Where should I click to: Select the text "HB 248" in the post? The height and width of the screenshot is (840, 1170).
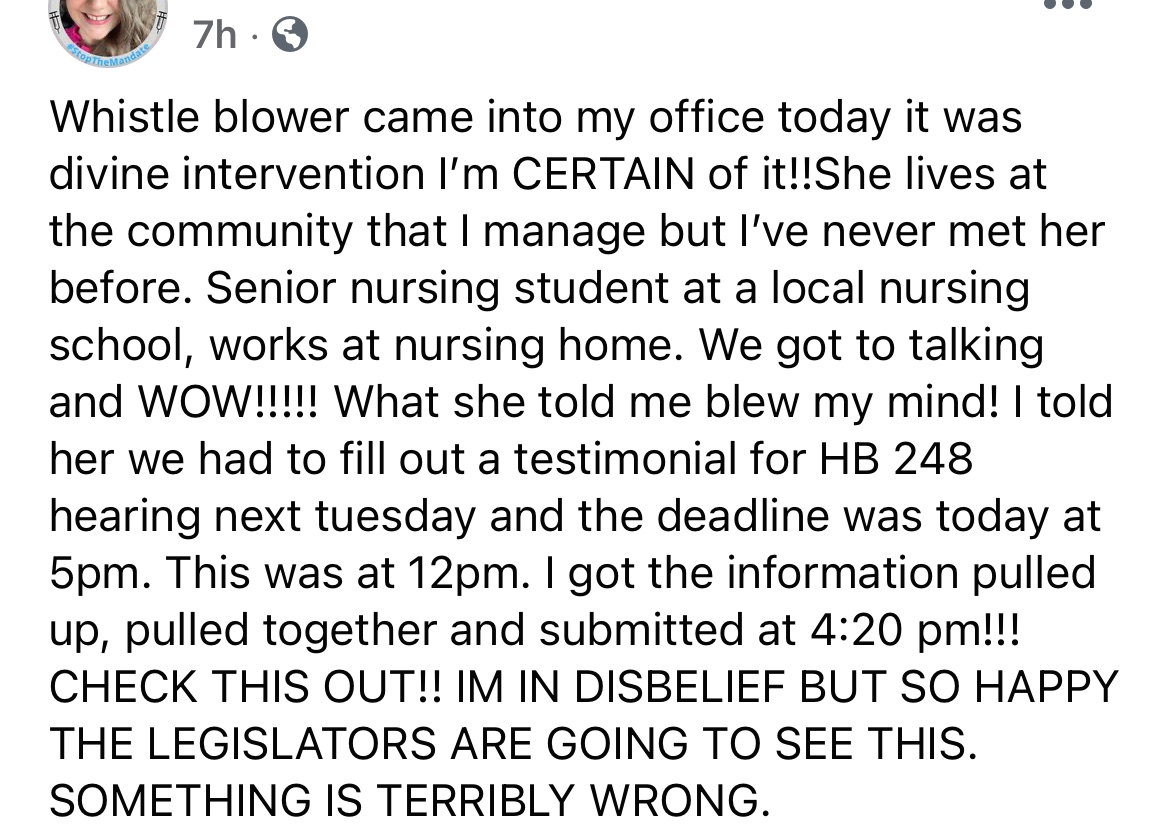pos(895,458)
